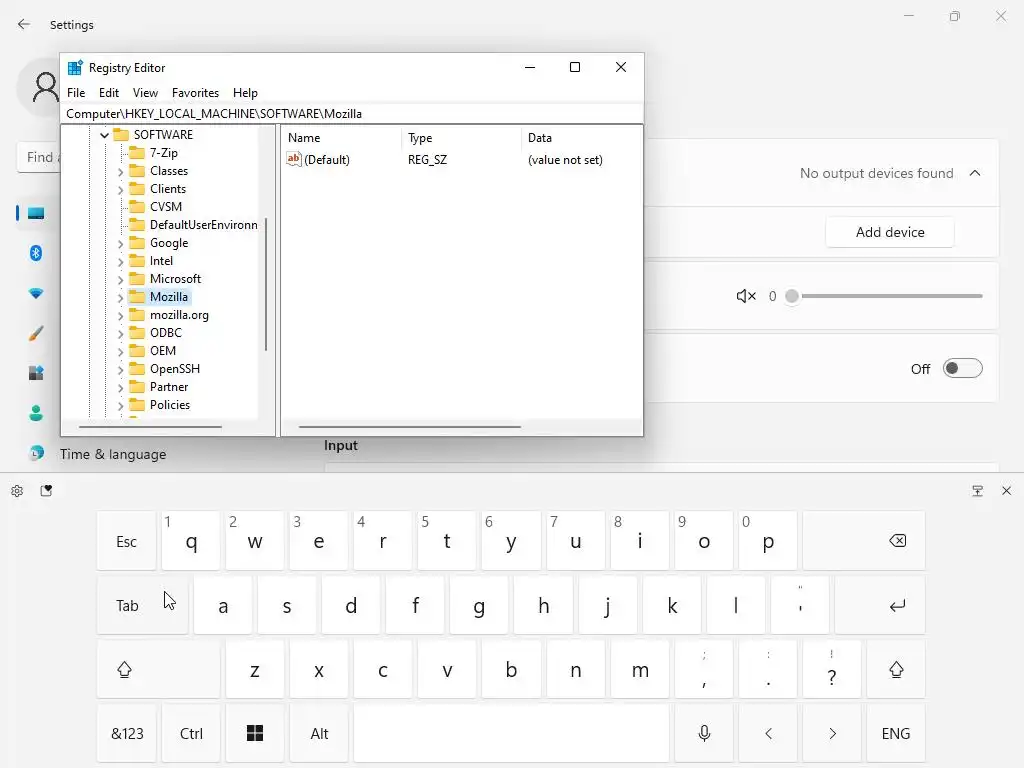Adjust the Settings volume slider

[x=886, y=296]
